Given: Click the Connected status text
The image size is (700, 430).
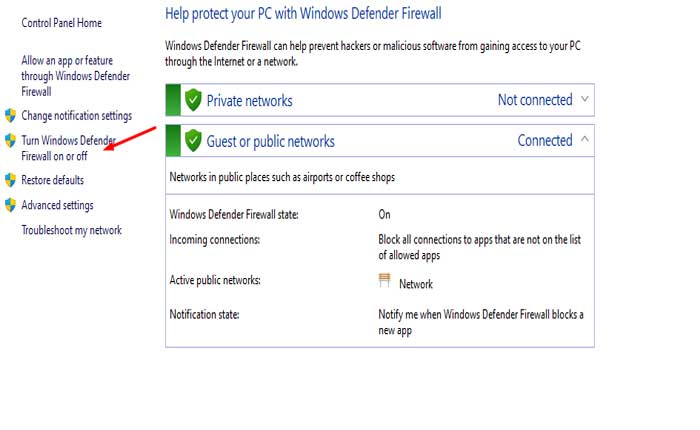Looking at the screenshot, I should [x=545, y=141].
